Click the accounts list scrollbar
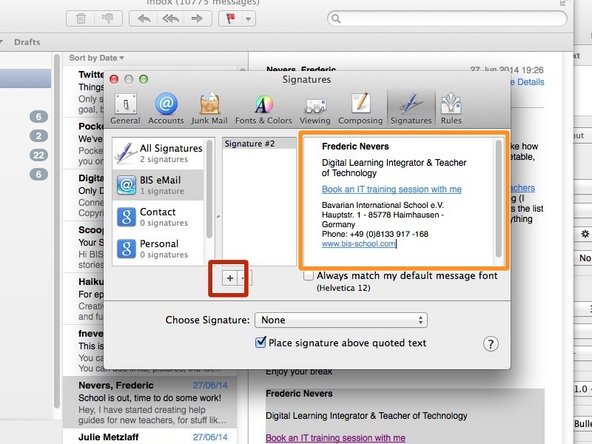592x444 pixels. (x=209, y=190)
